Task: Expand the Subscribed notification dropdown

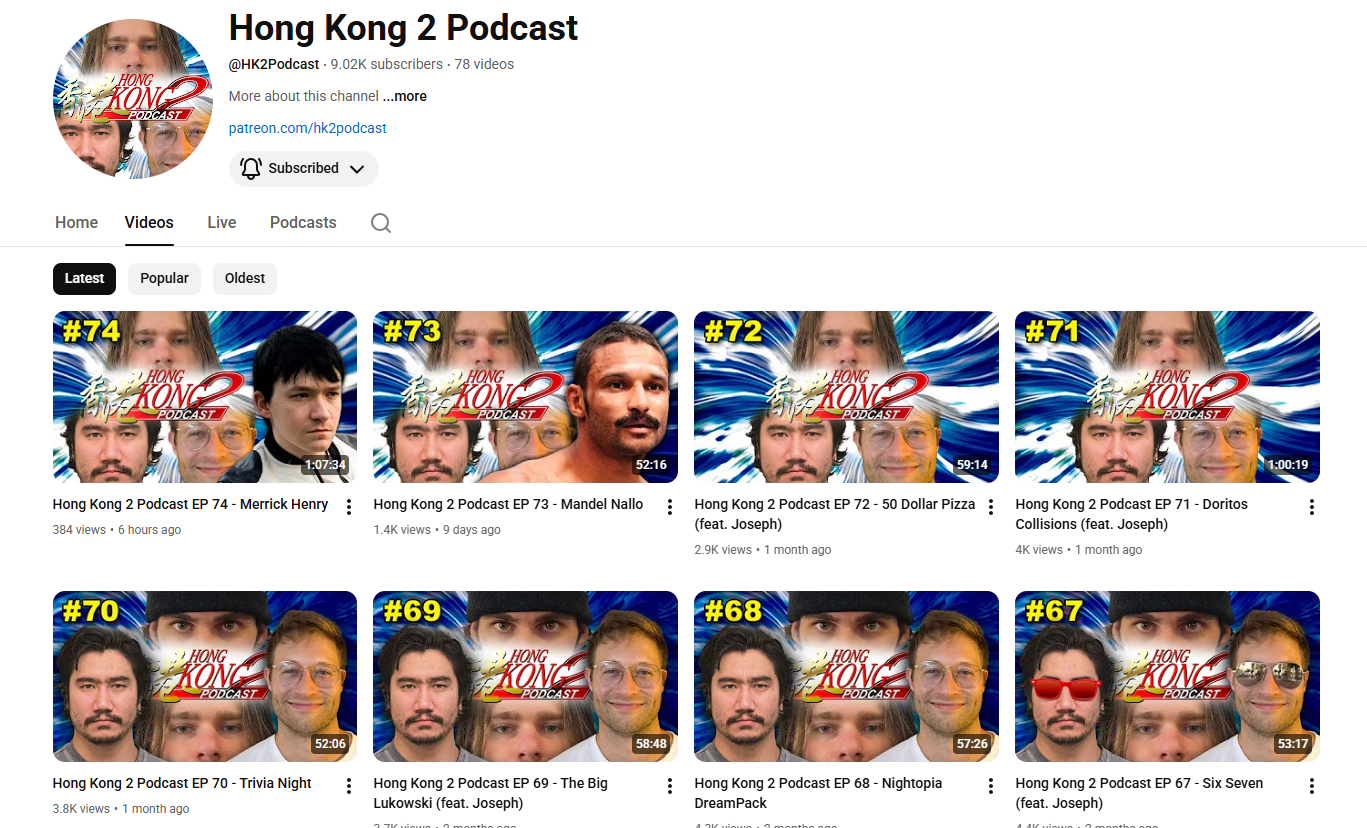Action: tap(304, 168)
